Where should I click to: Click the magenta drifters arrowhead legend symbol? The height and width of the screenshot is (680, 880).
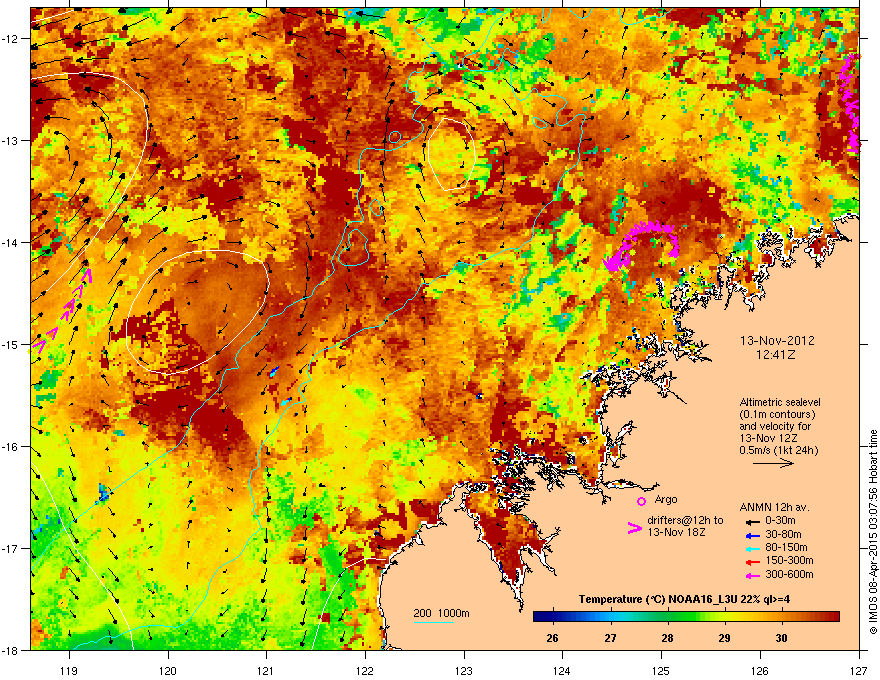[634, 528]
